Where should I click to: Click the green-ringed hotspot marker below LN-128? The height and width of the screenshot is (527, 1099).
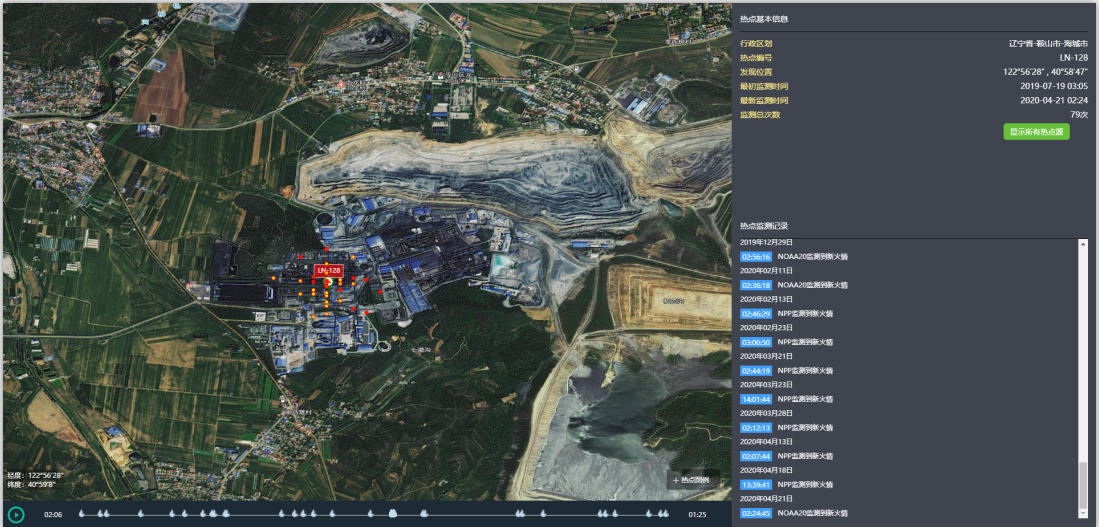pos(328,284)
